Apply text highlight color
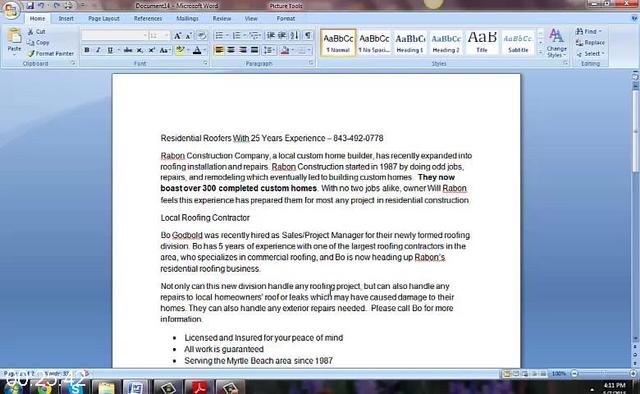Screen dimensions: 640x394 click(180, 50)
